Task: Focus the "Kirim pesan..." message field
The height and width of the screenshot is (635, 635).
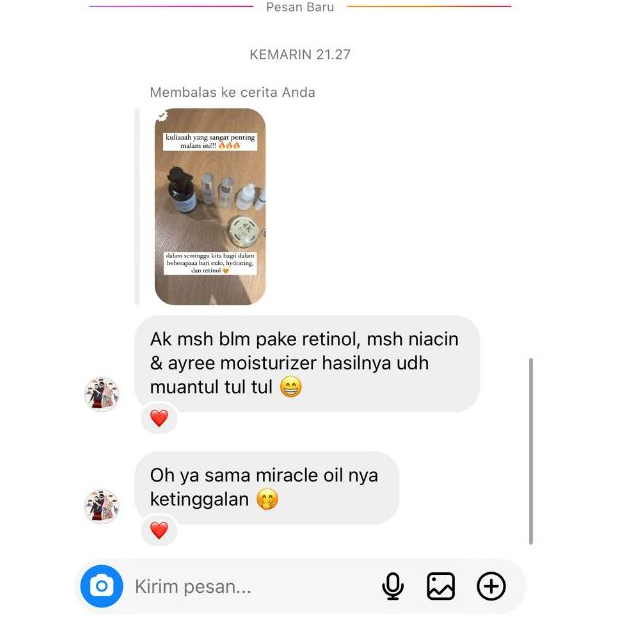Action: coord(251,586)
